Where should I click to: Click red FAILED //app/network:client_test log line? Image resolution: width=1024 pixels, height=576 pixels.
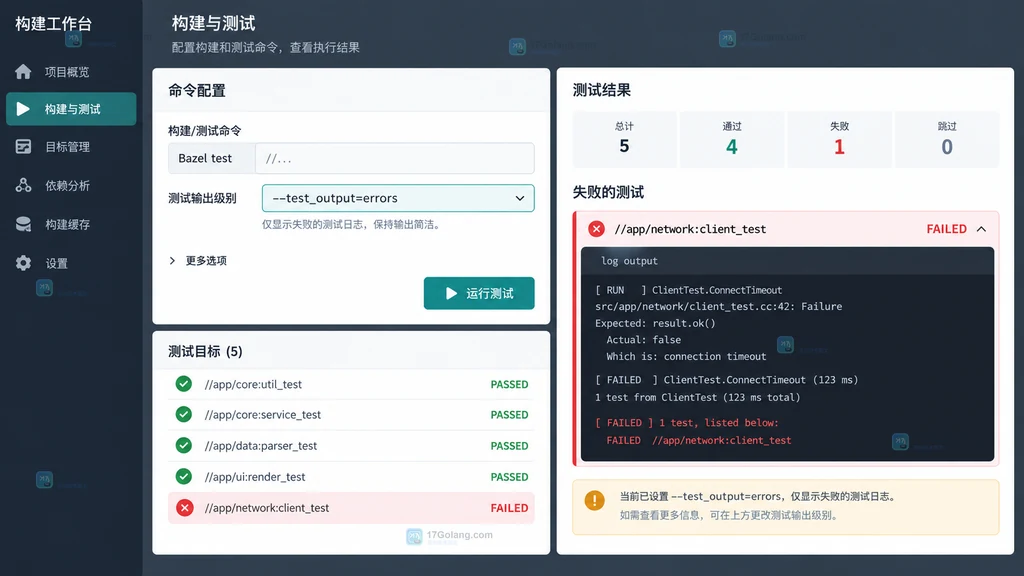click(x=699, y=441)
